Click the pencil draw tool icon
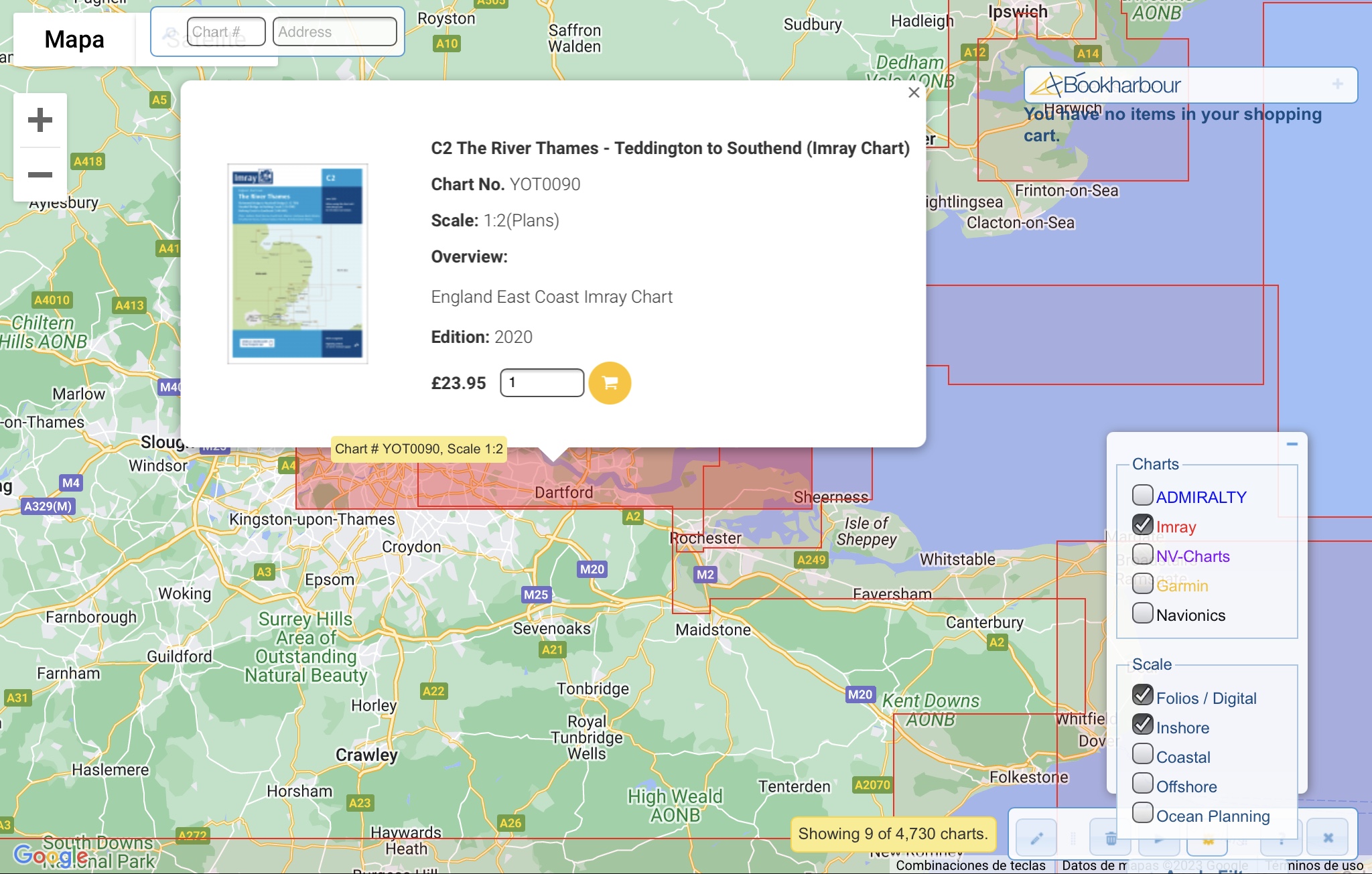Viewport: 1372px width, 874px height. tap(1036, 838)
